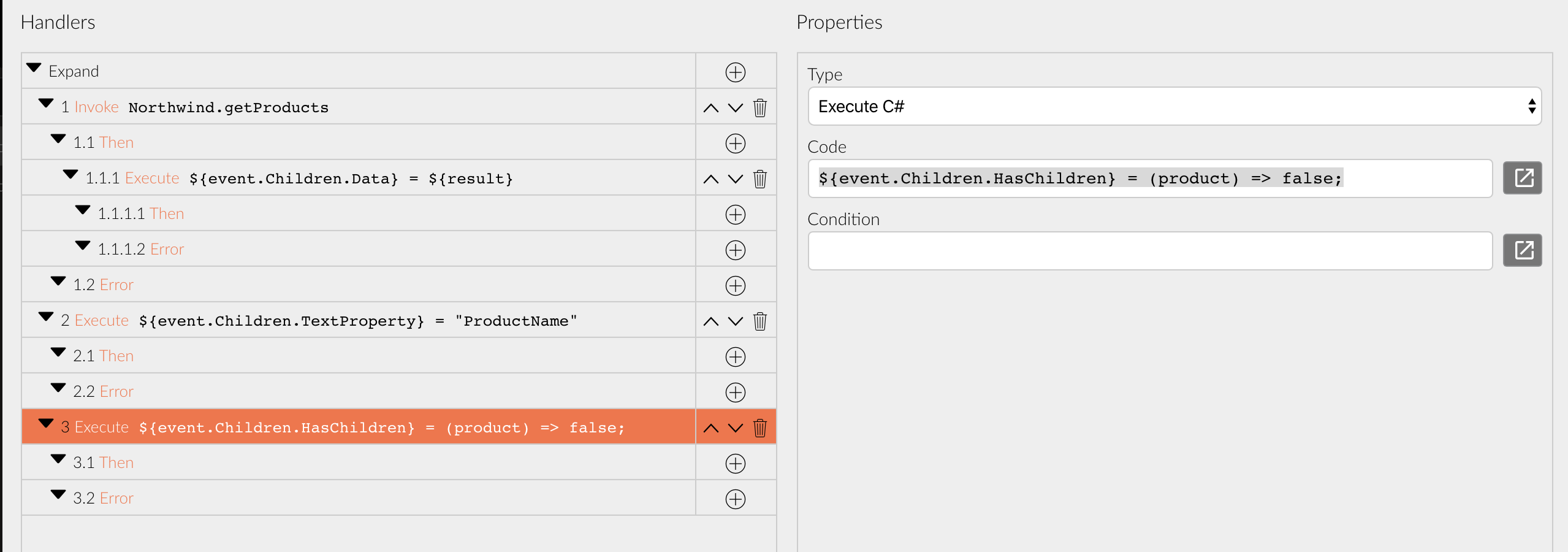This screenshot has width=1568, height=552.
Task: Delete the selected handler 3 Execute
Action: point(760,428)
